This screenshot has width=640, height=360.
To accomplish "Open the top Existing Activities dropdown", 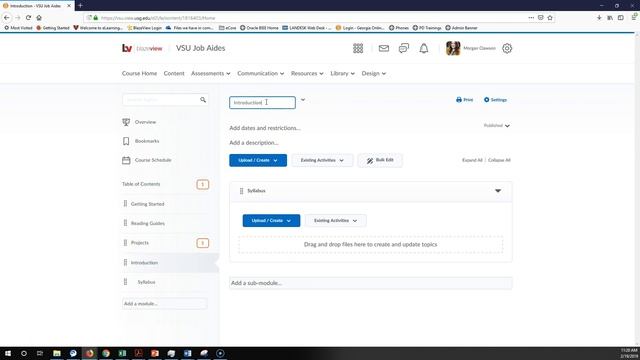I will click(322, 160).
